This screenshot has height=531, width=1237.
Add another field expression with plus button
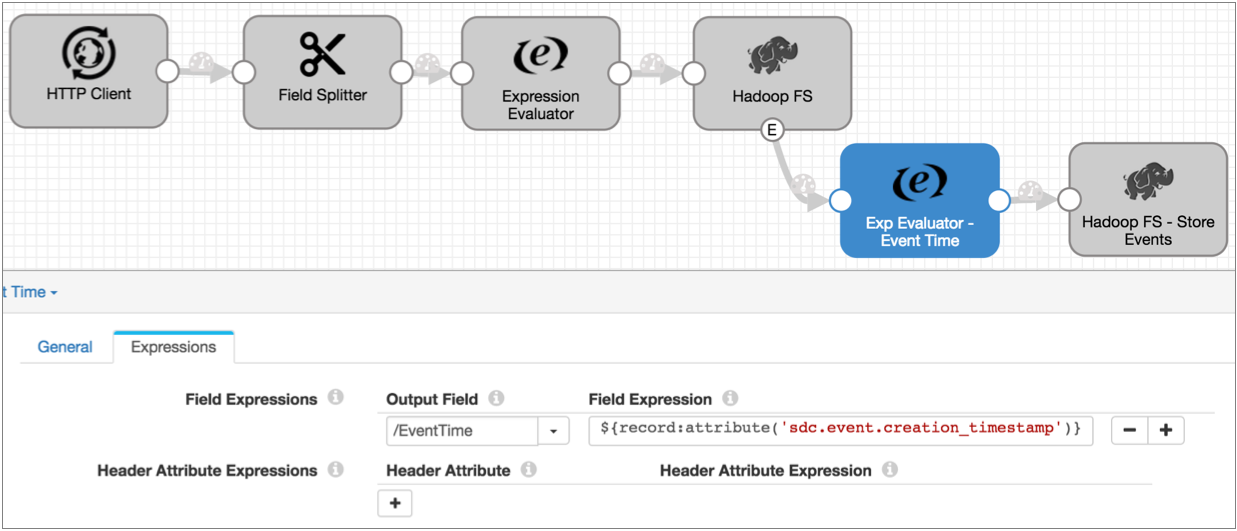[1166, 431]
